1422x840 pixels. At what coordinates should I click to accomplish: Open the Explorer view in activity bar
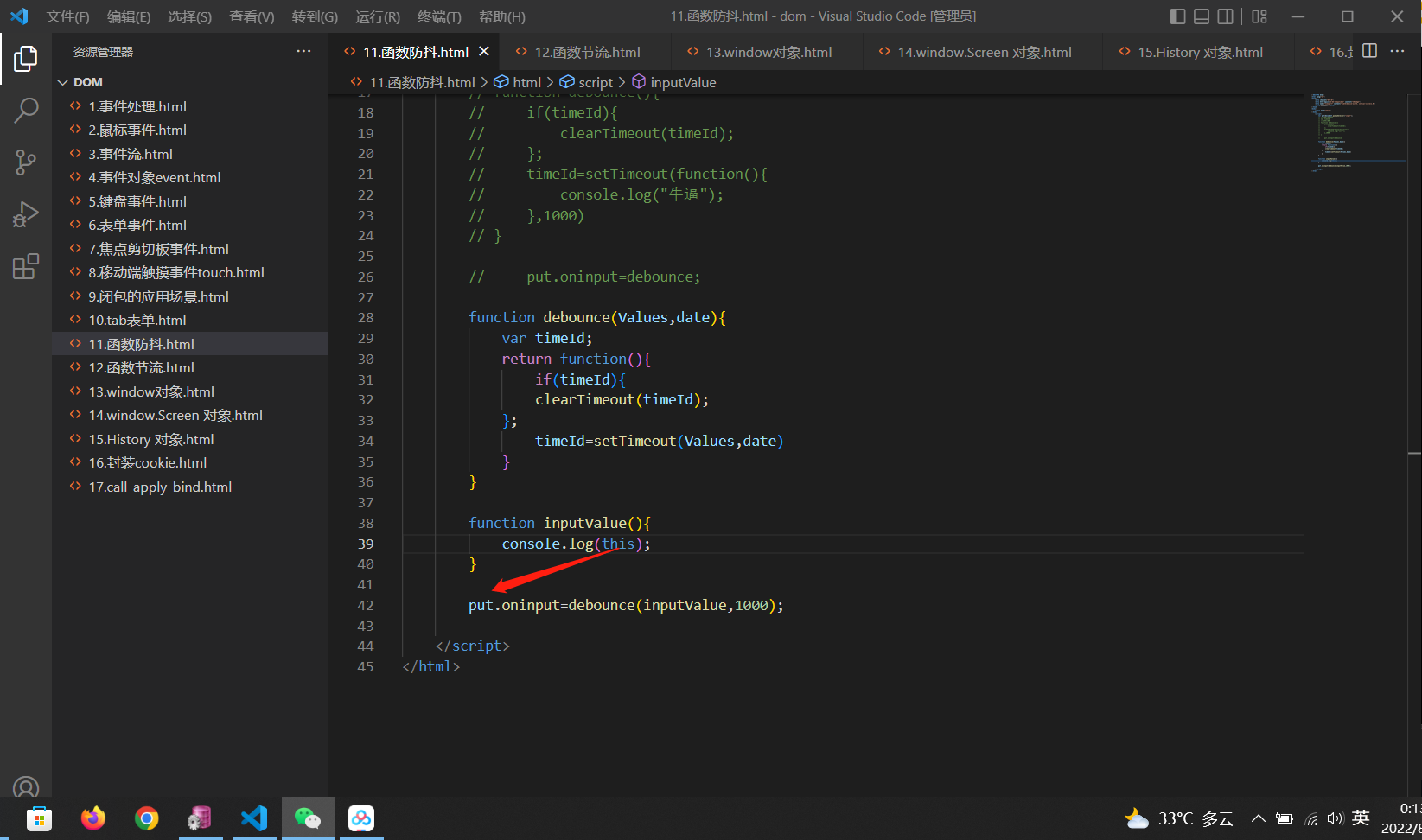click(26, 59)
